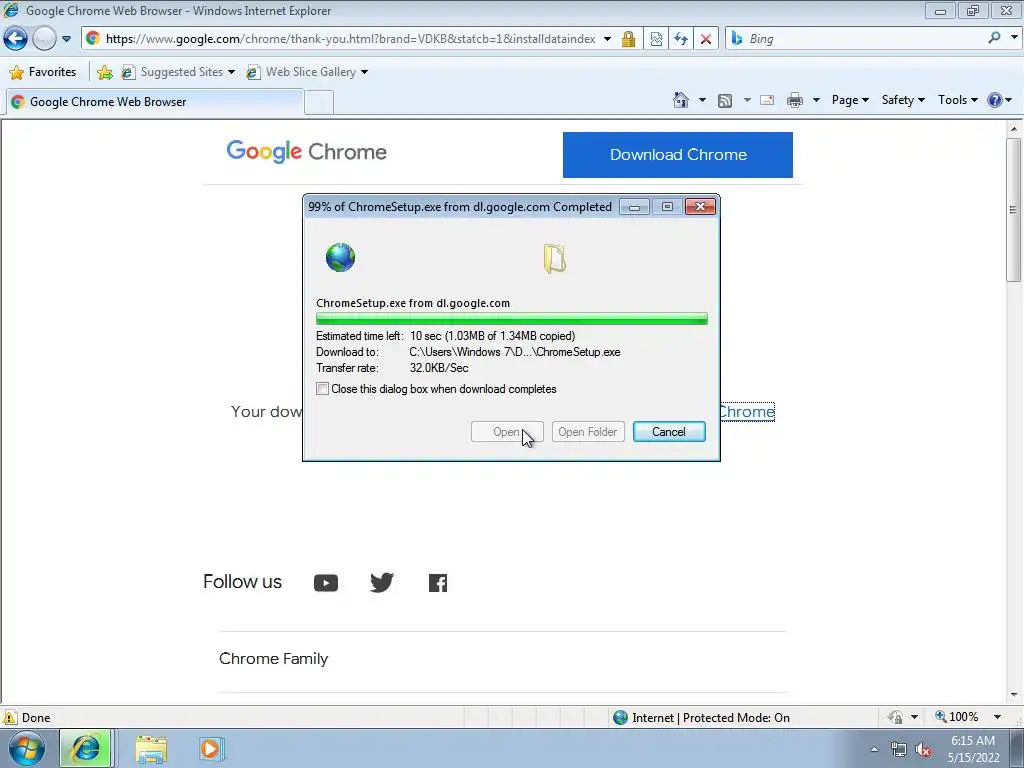Close the ChromeSetup download dialog

[700, 207]
